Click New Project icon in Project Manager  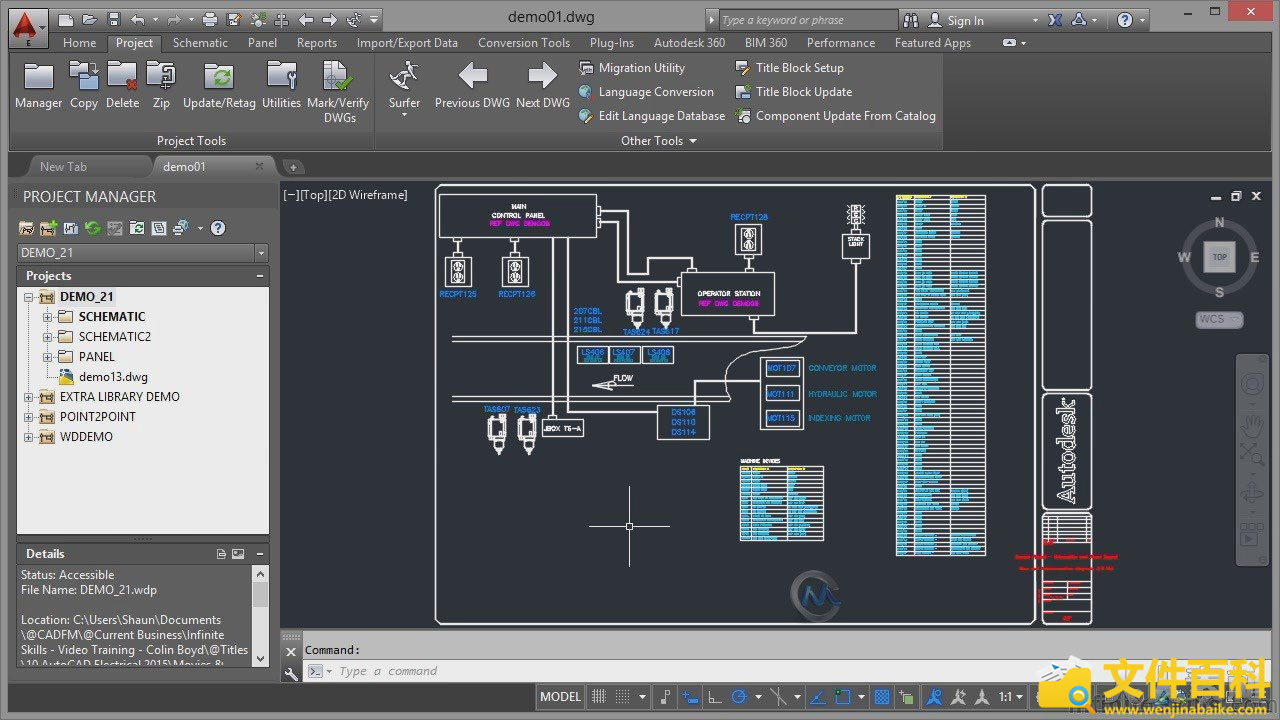48,229
